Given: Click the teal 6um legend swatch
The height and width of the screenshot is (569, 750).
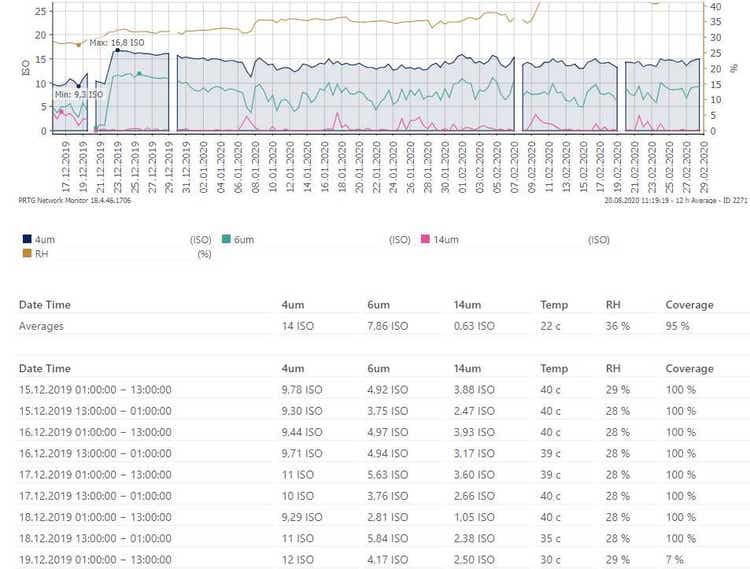Looking at the screenshot, I should pos(226,240).
